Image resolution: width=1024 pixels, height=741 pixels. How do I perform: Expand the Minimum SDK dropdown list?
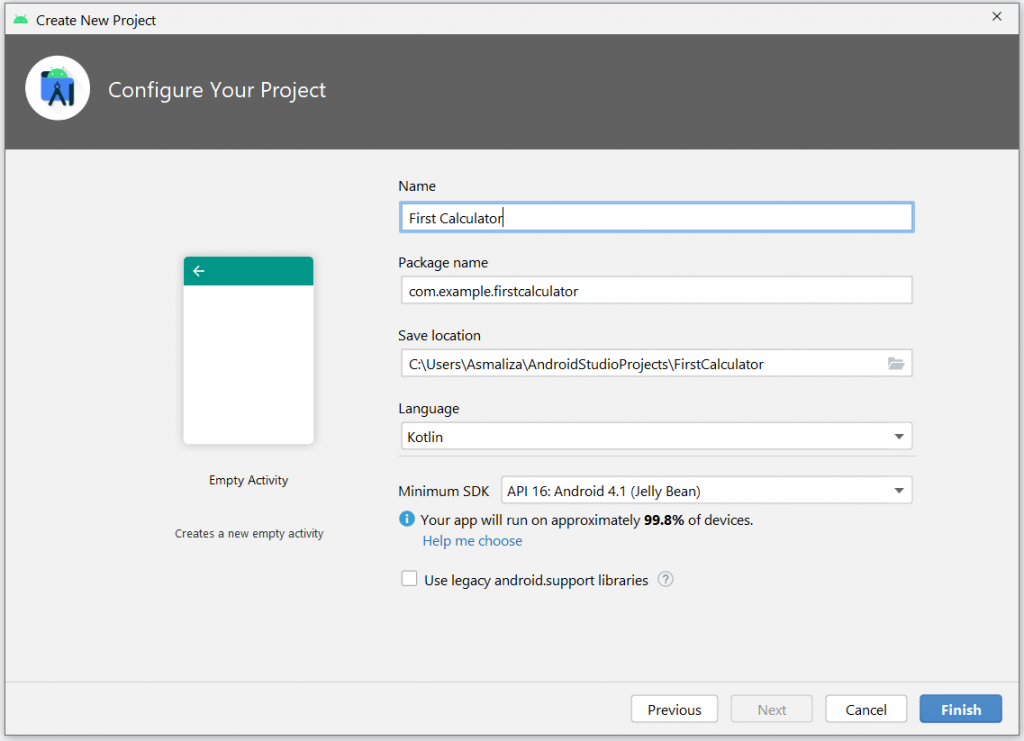click(x=705, y=490)
